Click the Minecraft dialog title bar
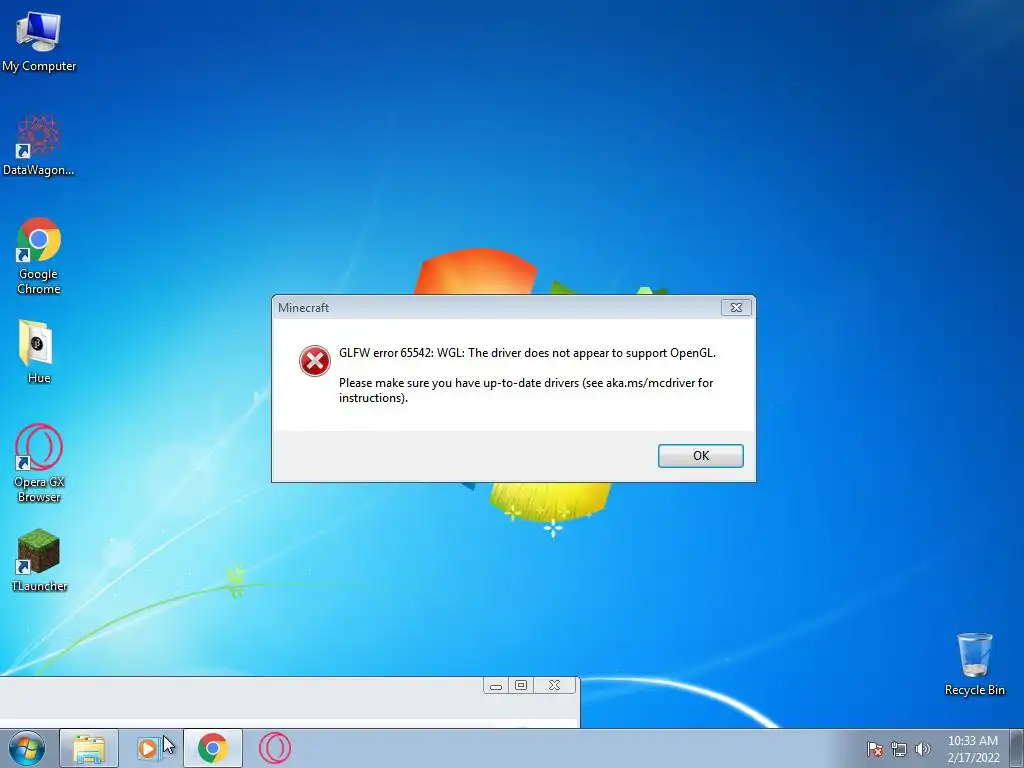 [496, 308]
